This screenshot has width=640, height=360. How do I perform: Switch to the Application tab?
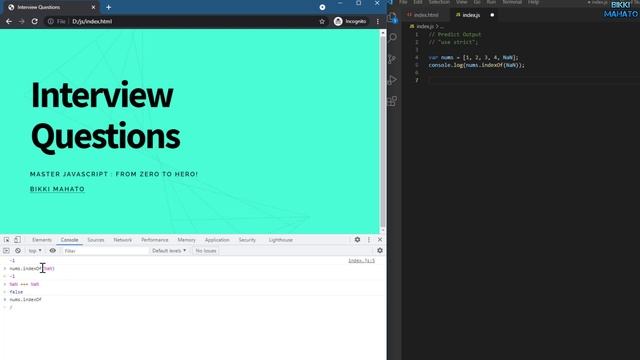[217, 240]
